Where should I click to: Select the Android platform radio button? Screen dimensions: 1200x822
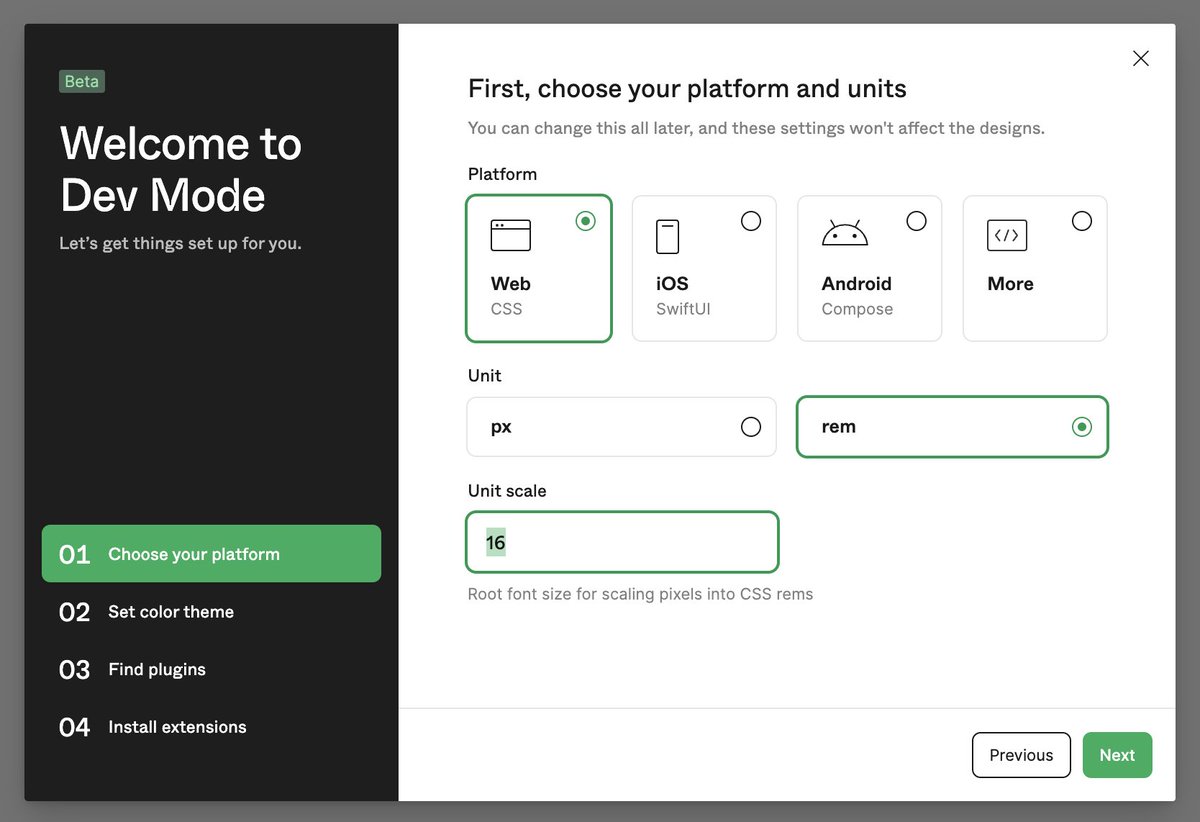point(916,221)
